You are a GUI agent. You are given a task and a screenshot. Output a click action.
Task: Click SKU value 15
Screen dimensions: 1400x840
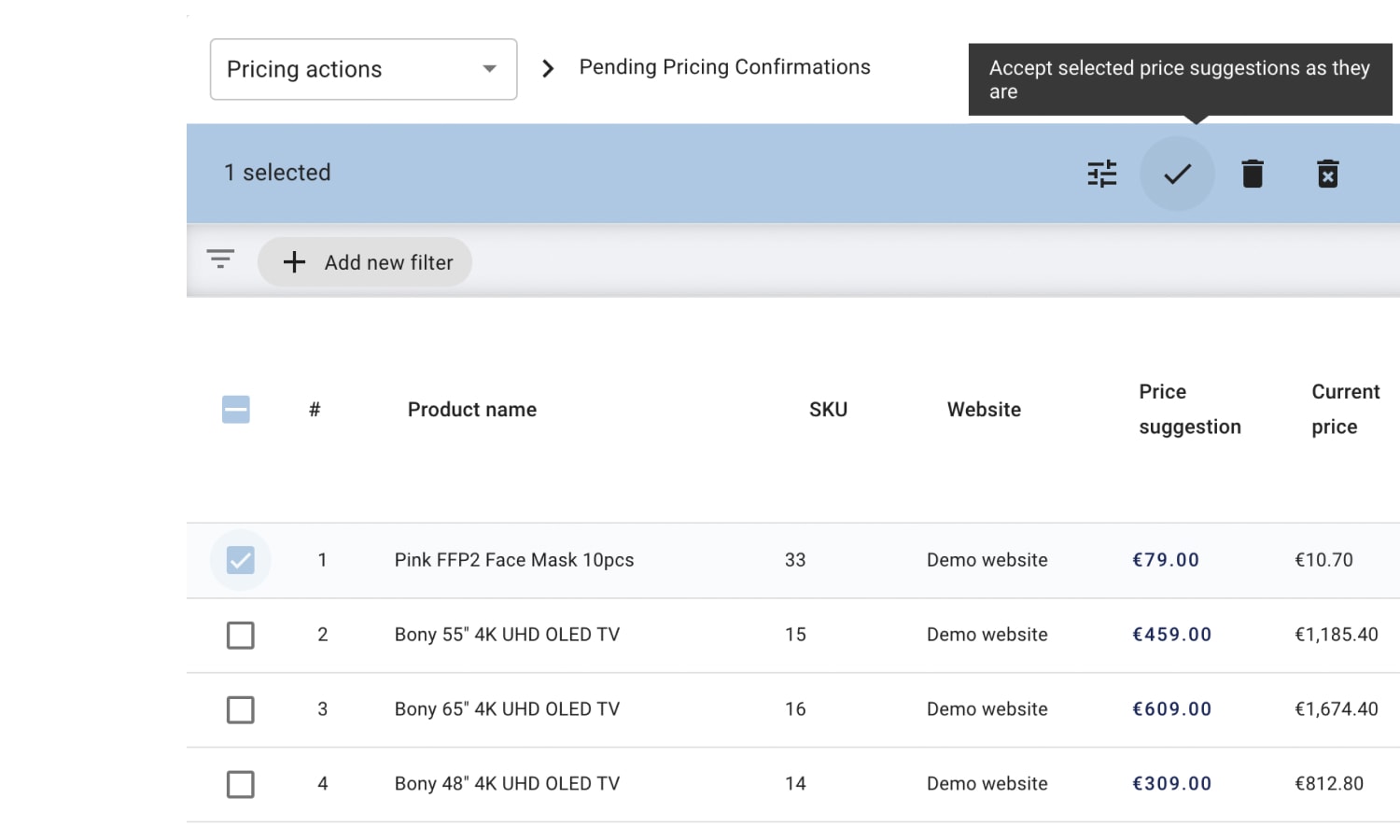pyautogui.click(x=795, y=635)
